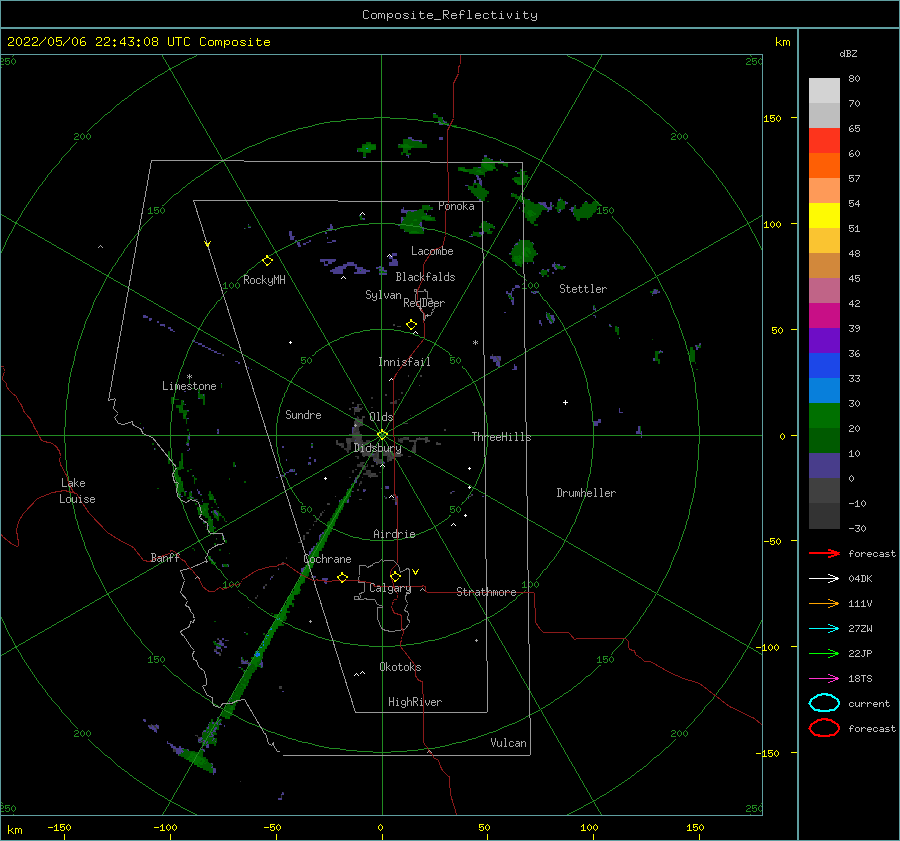Click the 18TS legend text
This screenshot has width=900, height=841.
click(x=860, y=679)
